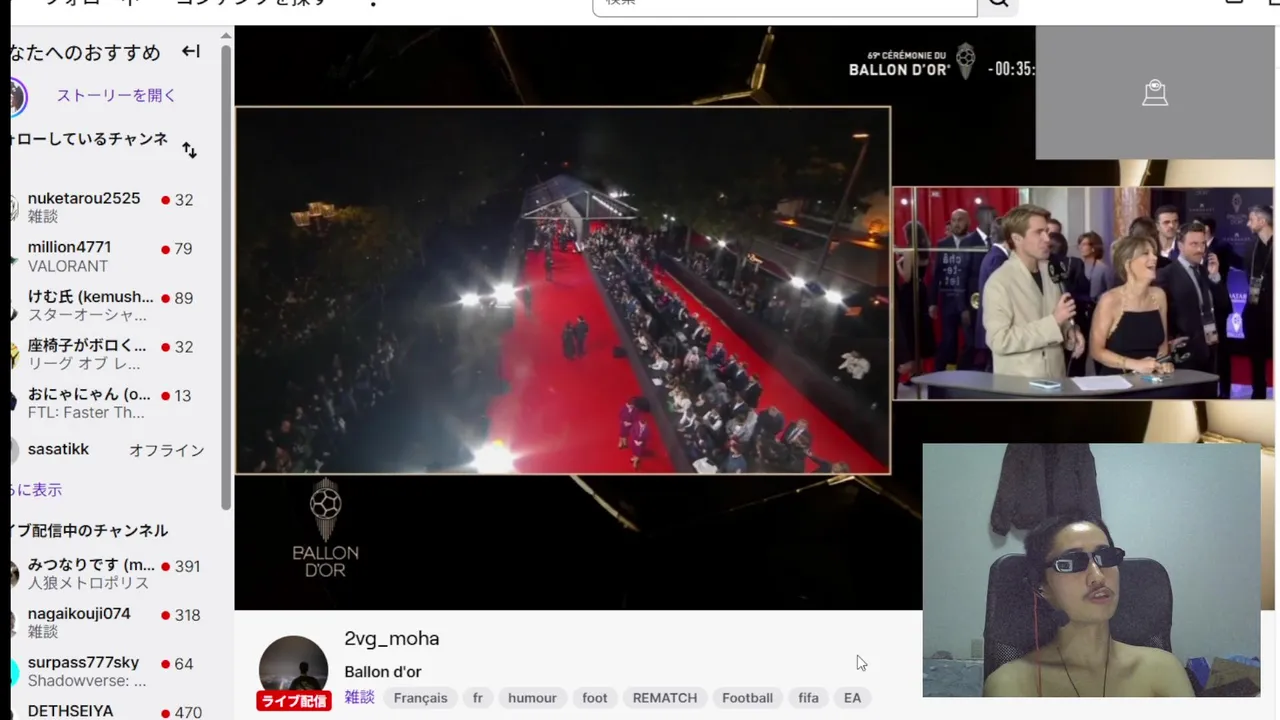Click the オフライン status text
This screenshot has width=1280, height=720.
click(x=167, y=451)
